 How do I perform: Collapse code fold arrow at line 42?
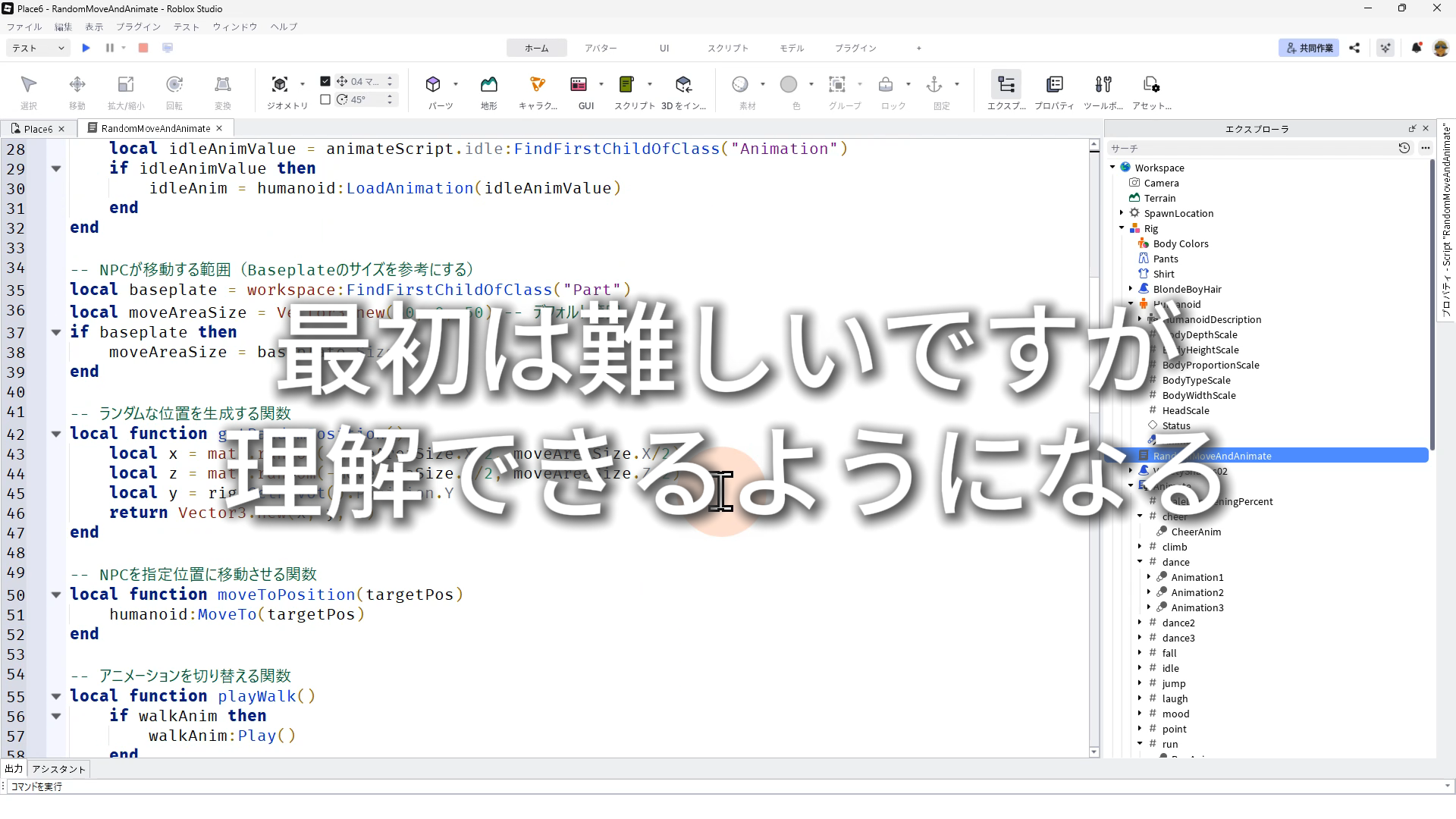56,434
